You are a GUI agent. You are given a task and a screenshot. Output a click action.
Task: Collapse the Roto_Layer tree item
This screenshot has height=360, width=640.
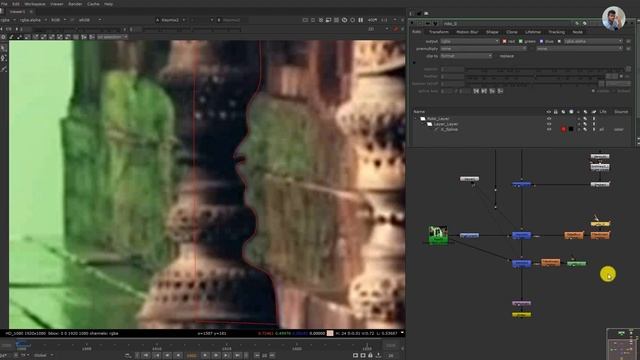[417, 119]
